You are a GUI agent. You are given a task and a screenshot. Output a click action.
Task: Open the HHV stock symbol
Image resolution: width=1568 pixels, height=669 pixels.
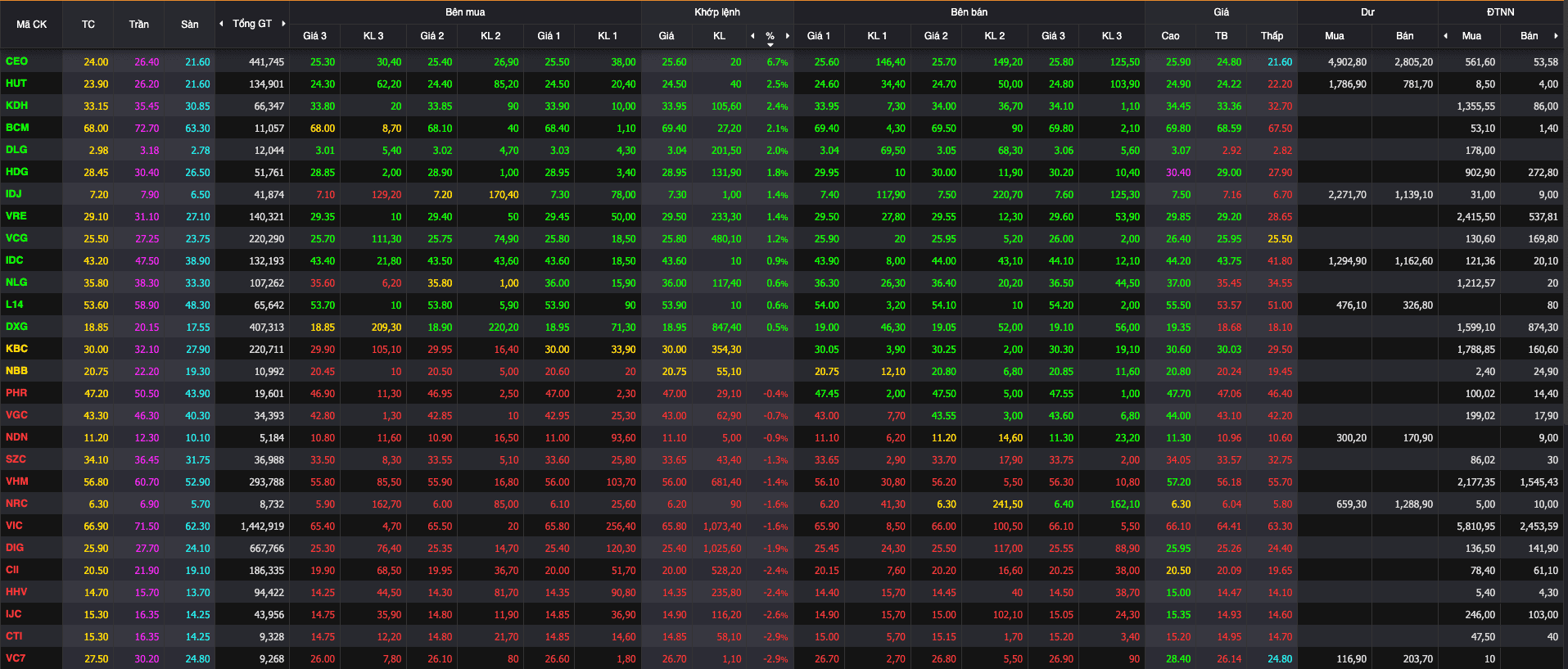pyautogui.click(x=16, y=592)
